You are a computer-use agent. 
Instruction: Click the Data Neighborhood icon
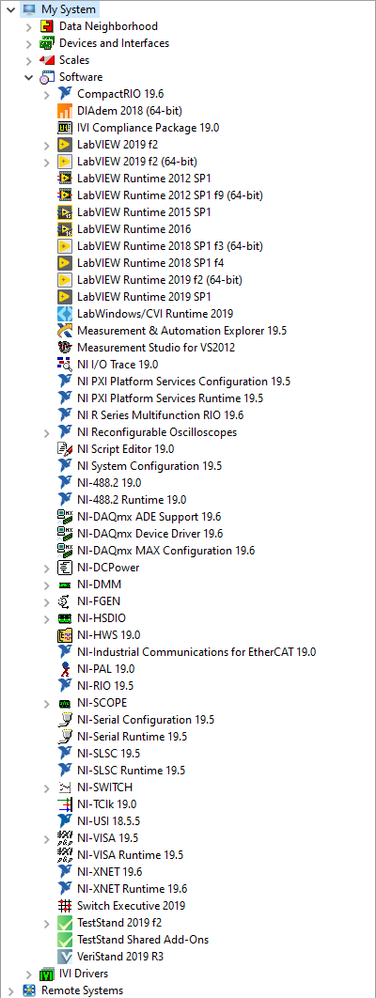47,27
